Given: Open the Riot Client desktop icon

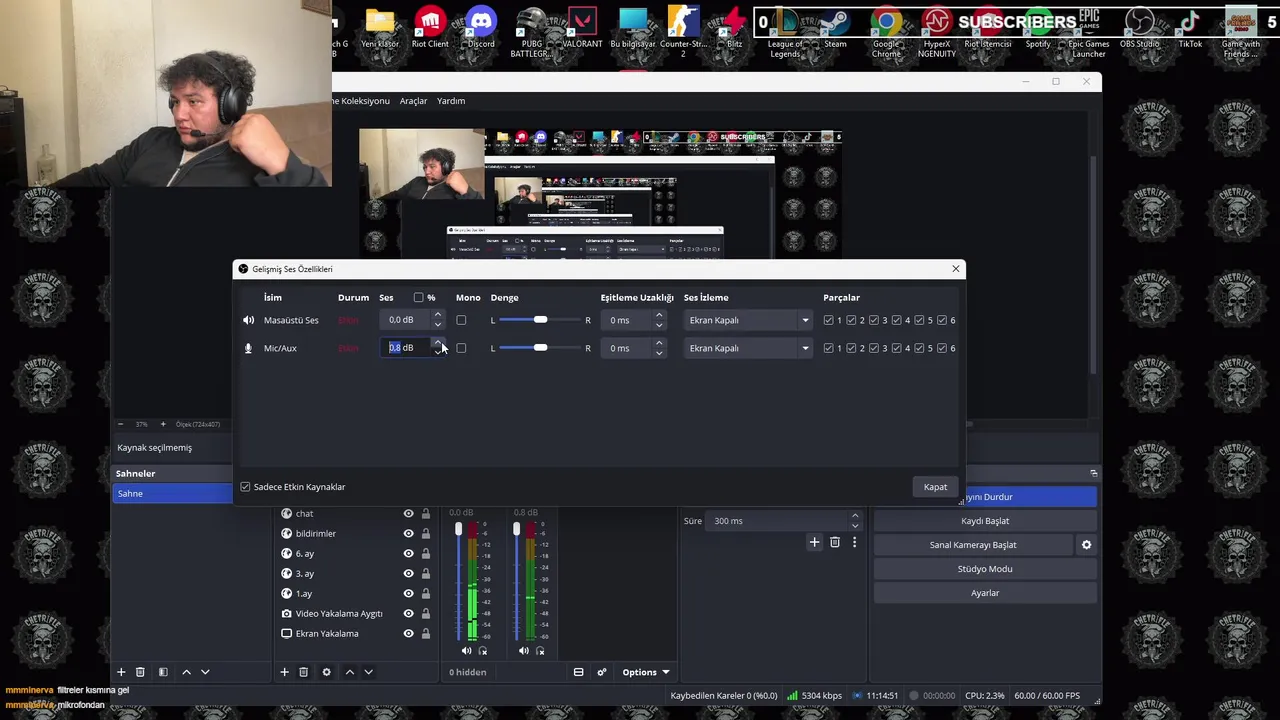Looking at the screenshot, I should tap(430, 28).
